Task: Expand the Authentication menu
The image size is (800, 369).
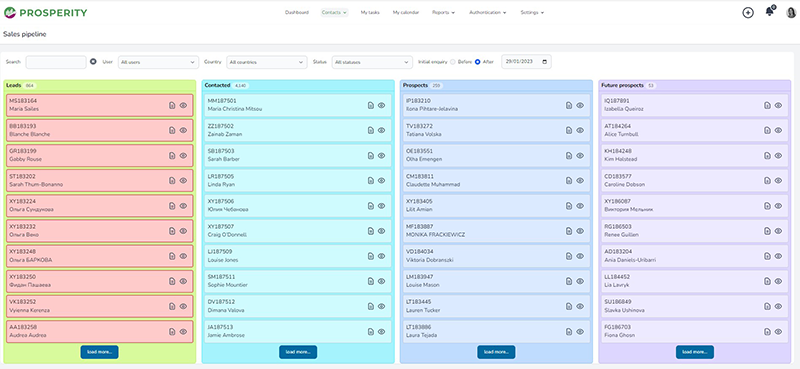Action: pos(488,12)
